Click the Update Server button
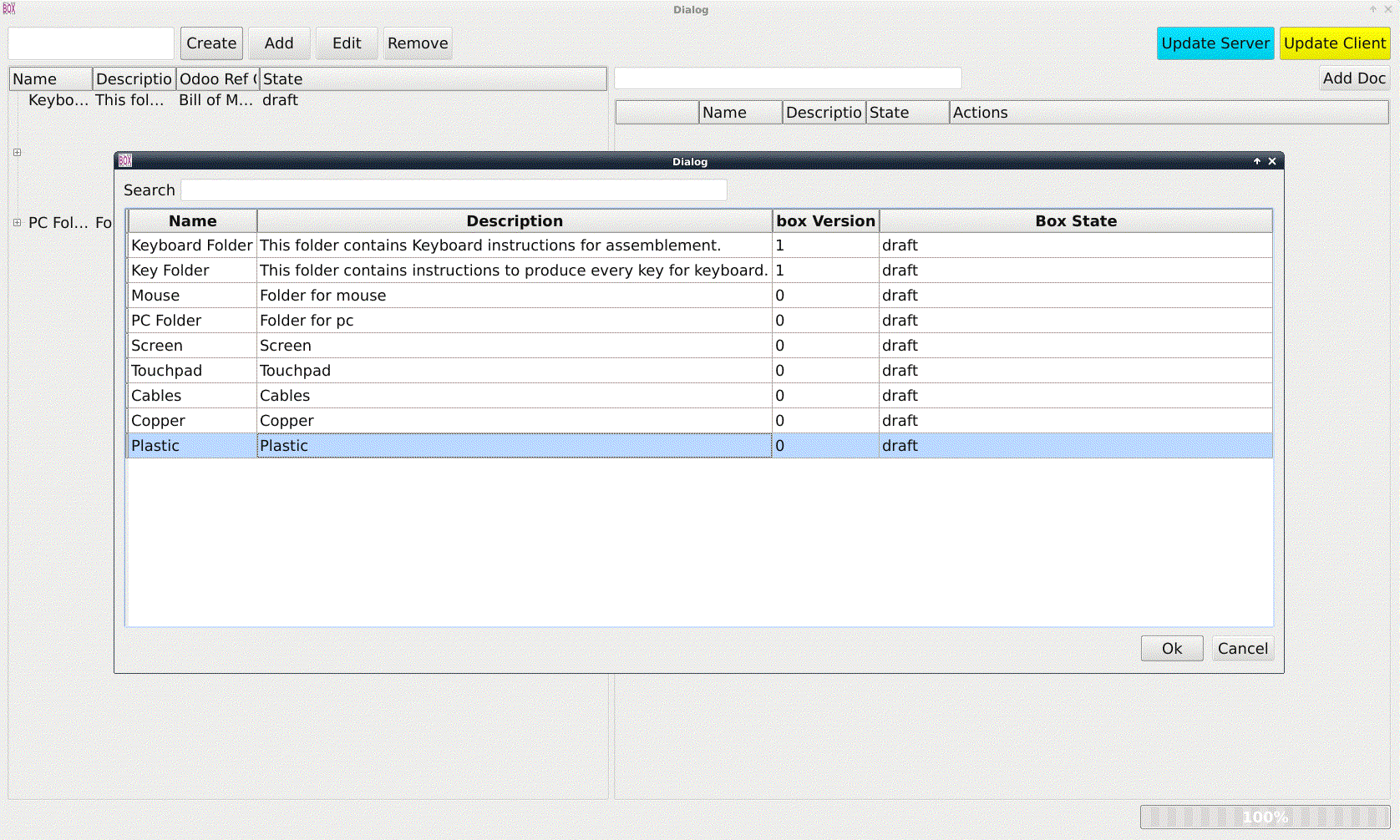The height and width of the screenshot is (840, 1400). click(x=1215, y=43)
